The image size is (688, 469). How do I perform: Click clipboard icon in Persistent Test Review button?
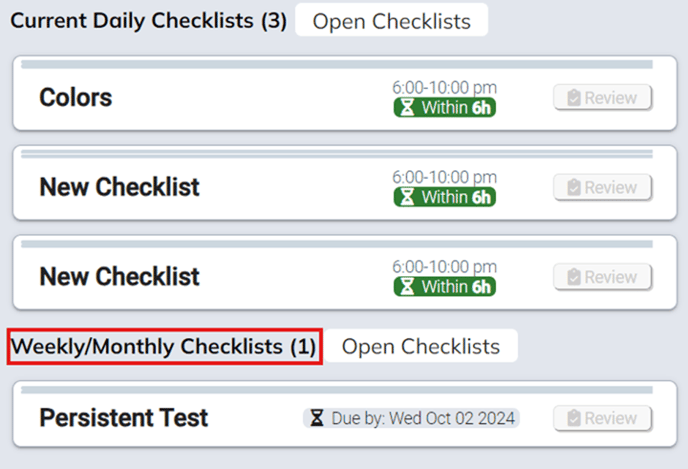tap(573, 418)
